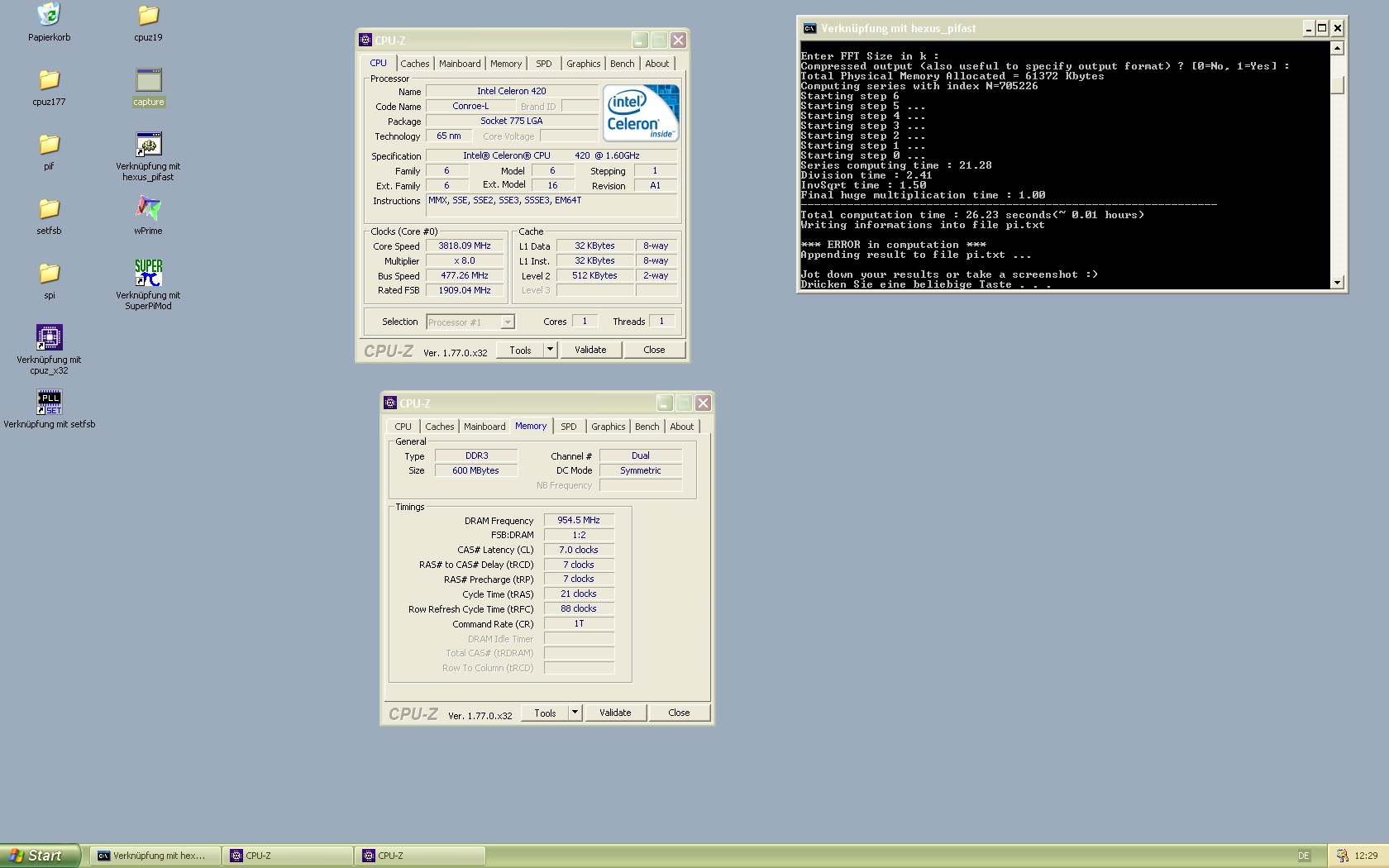Click Validate in lower CPU-Z window
1389x868 pixels.
point(615,713)
